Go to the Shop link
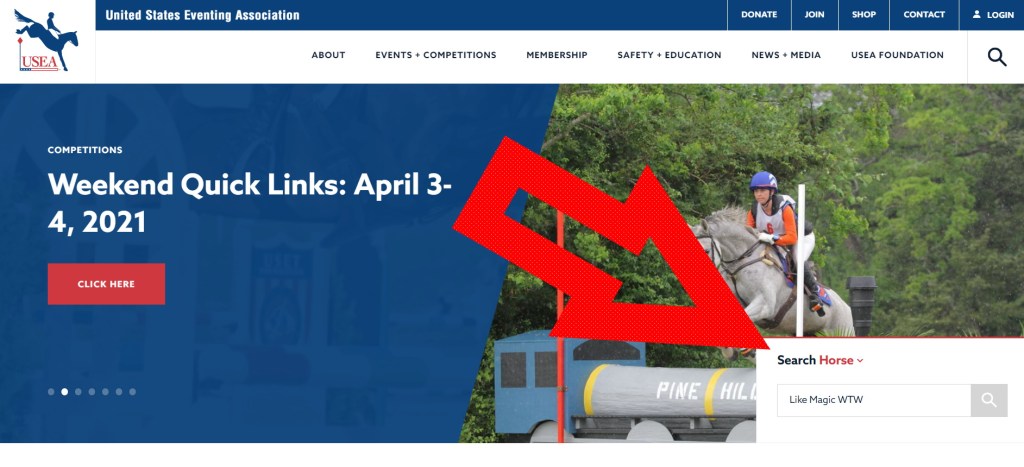Viewport: 1024px width, 467px height. [x=863, y=14]
